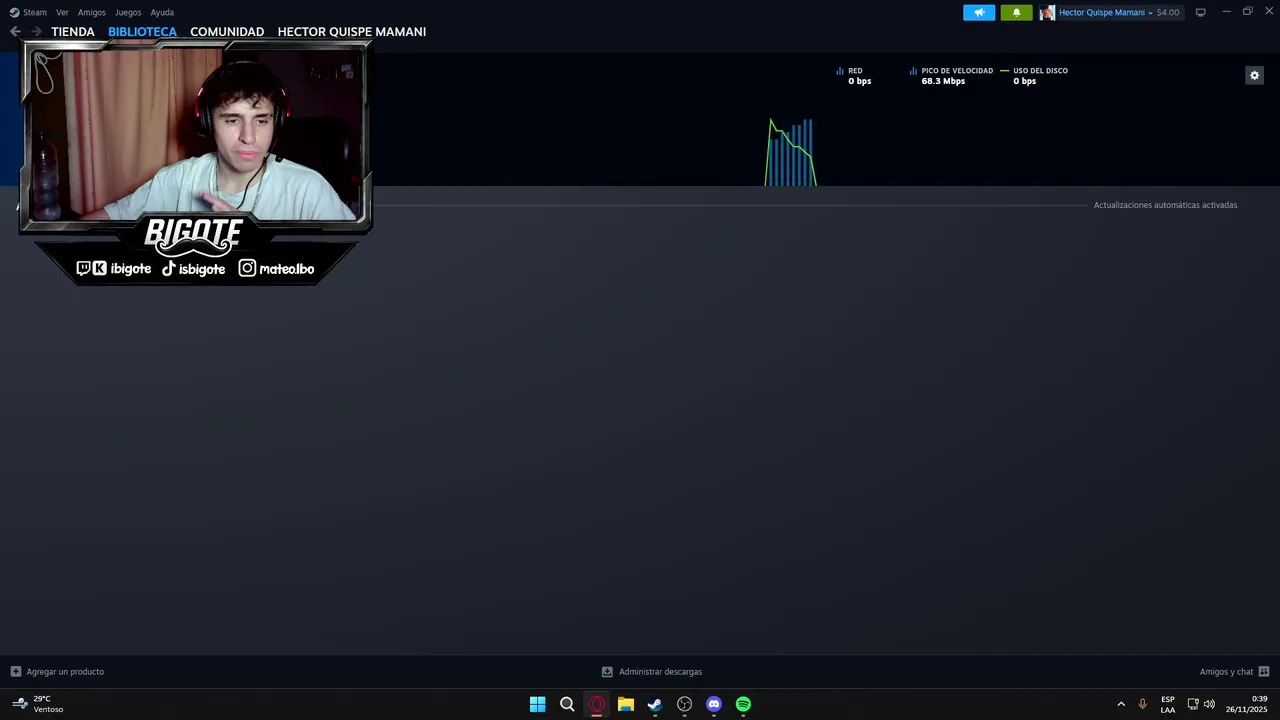Open the Amigos menu

point(92,12)
